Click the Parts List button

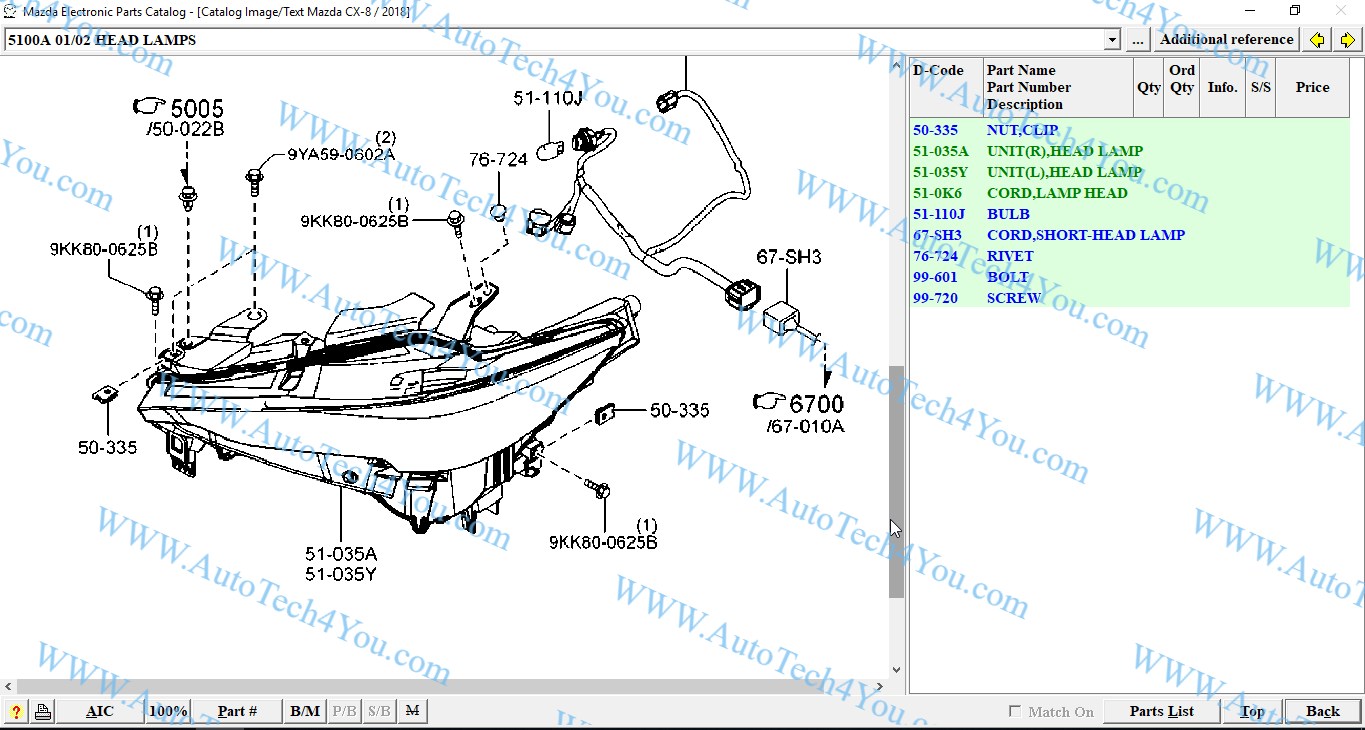point(1161,711)
